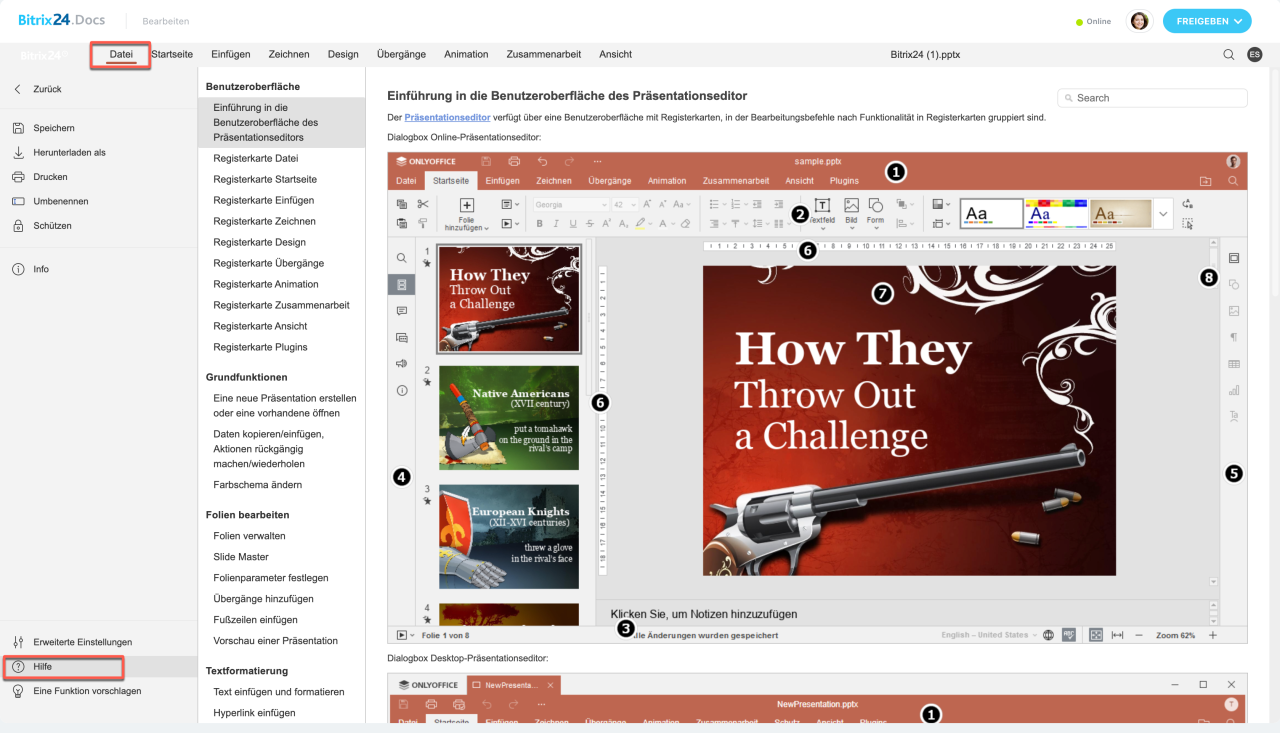Click the Umbenennen rename icon
The image size is (1280, 733).
pos(18,201)
